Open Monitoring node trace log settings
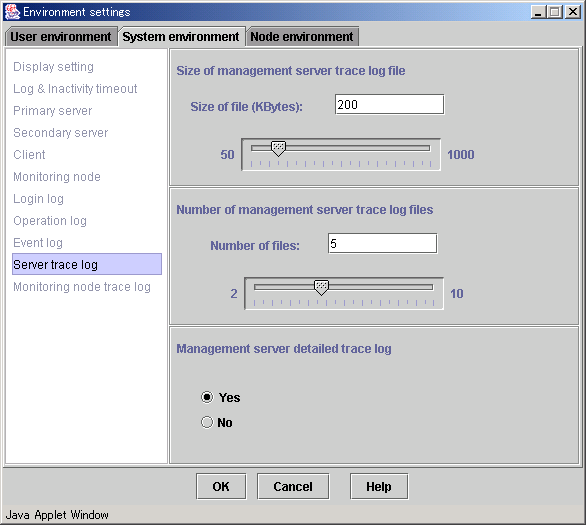The image size is (586, 525). (82, 287)
